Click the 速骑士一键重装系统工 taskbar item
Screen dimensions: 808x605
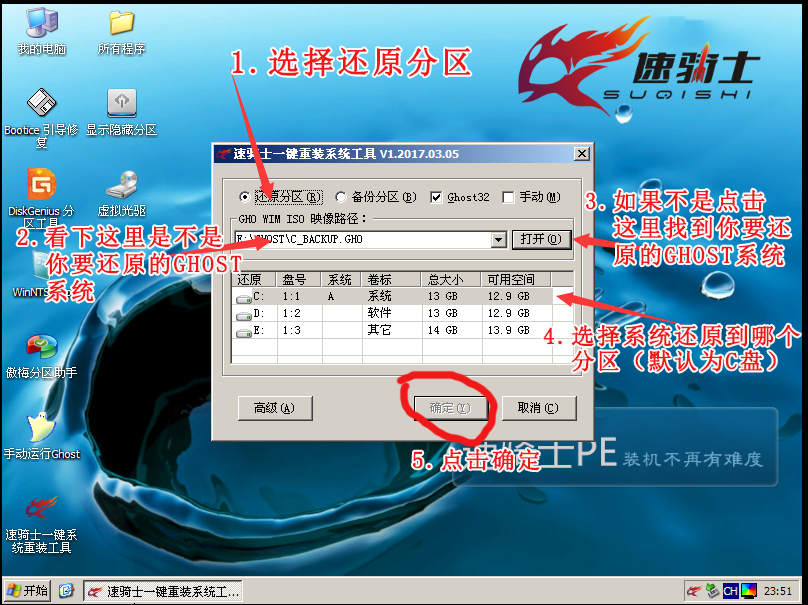click(162, 591)
